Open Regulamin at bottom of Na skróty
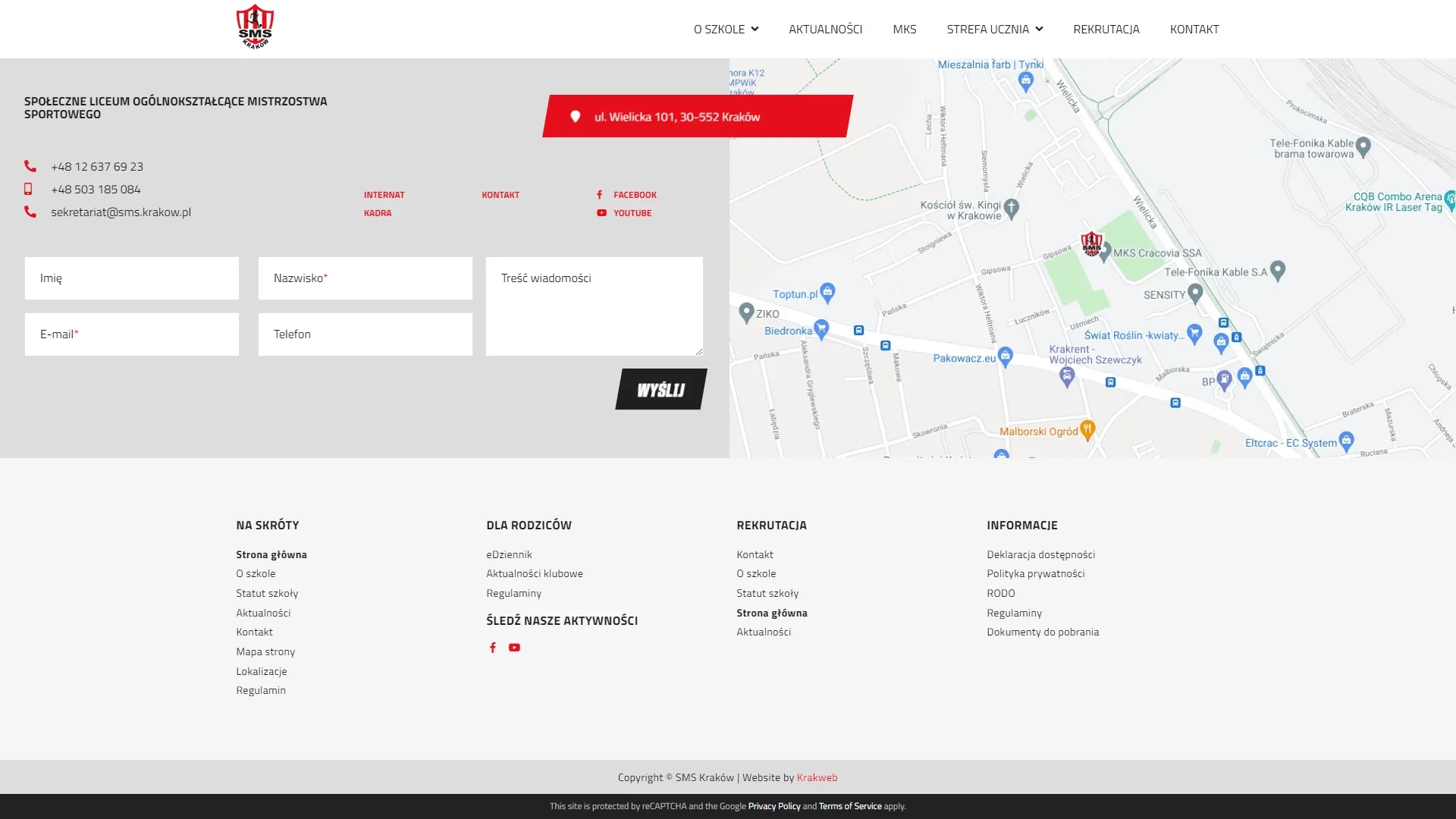Image resolution: width=1456 pixels, height=819 pixels. click(261, 690)
